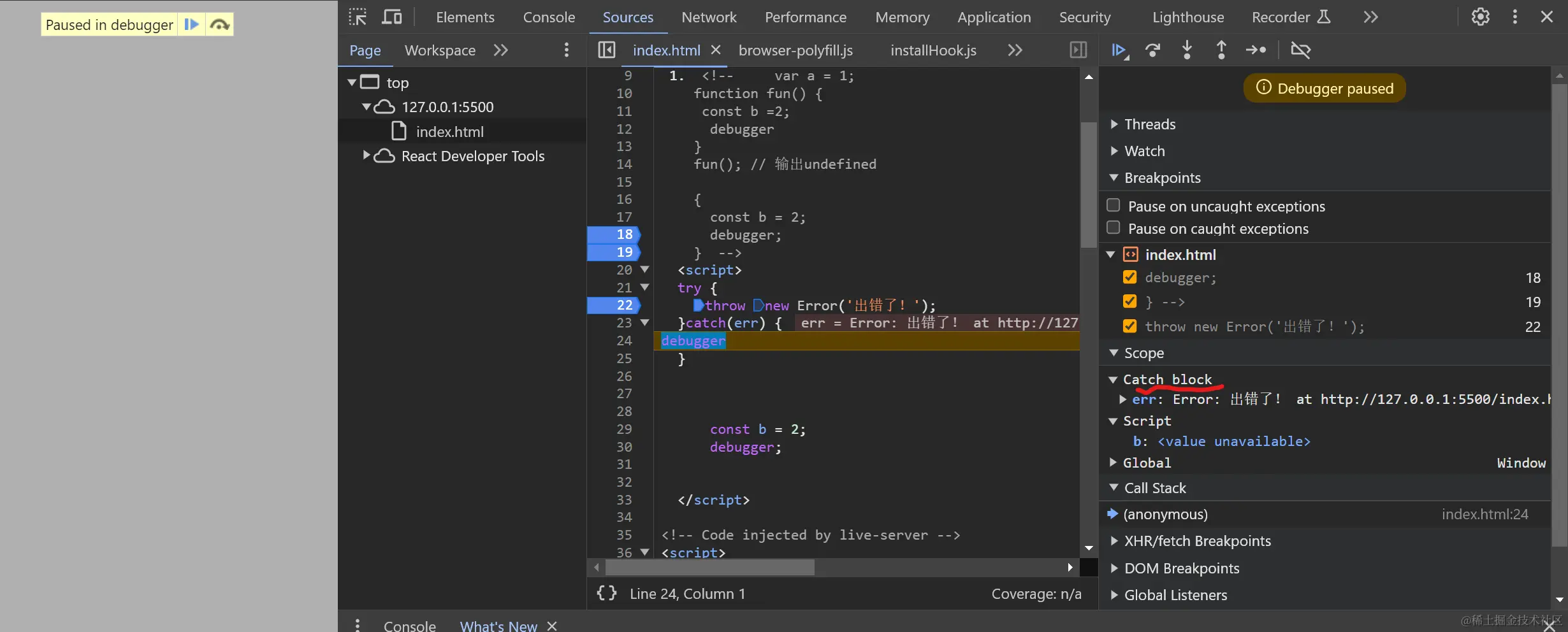Image resolution: width=1568 pixels, height=632 pixels.
Task: Click the code editor vertical scrollbar thumb
Action: (x=1089, y=185)
